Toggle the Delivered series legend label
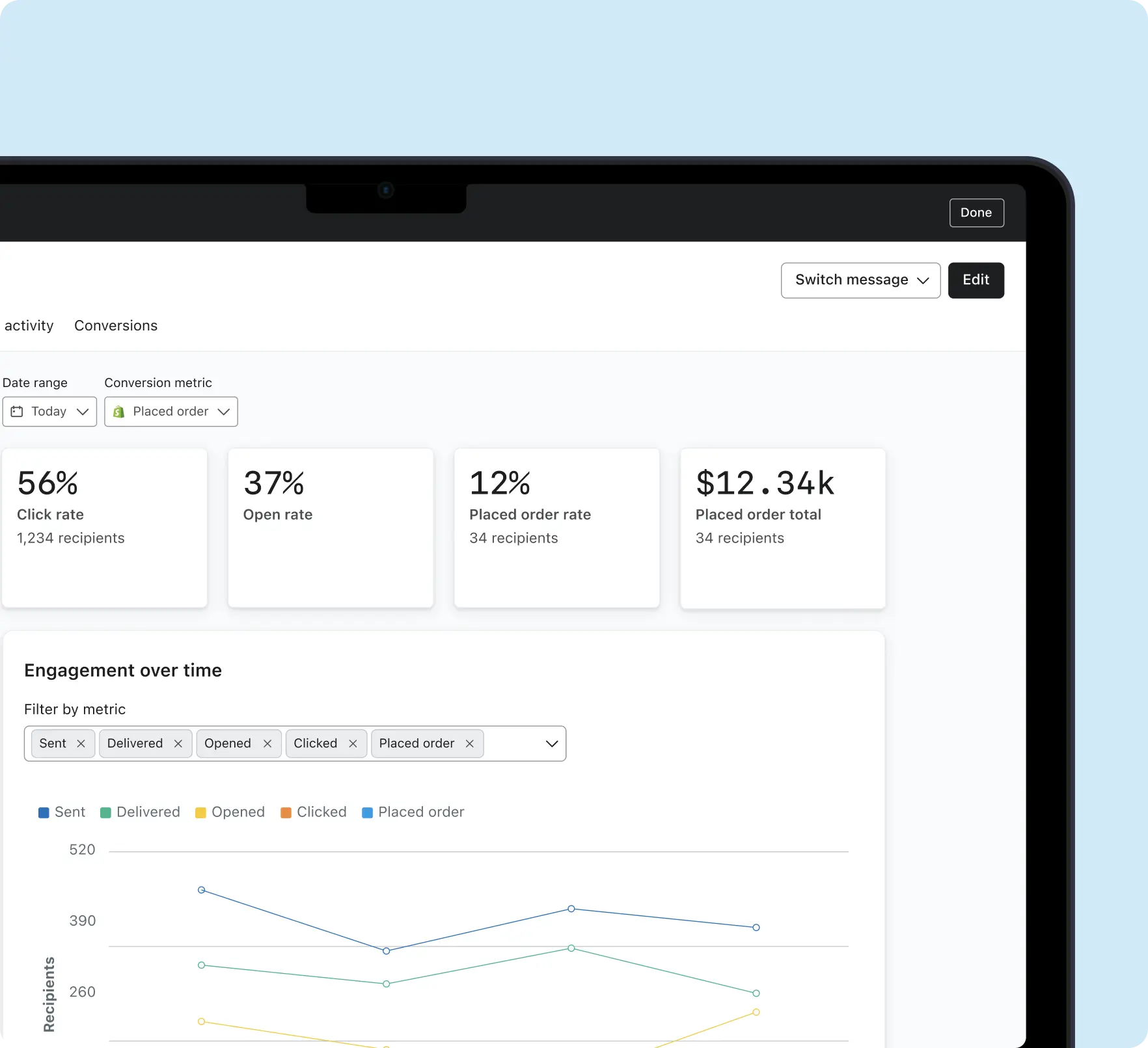This screenshot has height=1048, width=1148. pyautogui.click(x=148, y=812)
